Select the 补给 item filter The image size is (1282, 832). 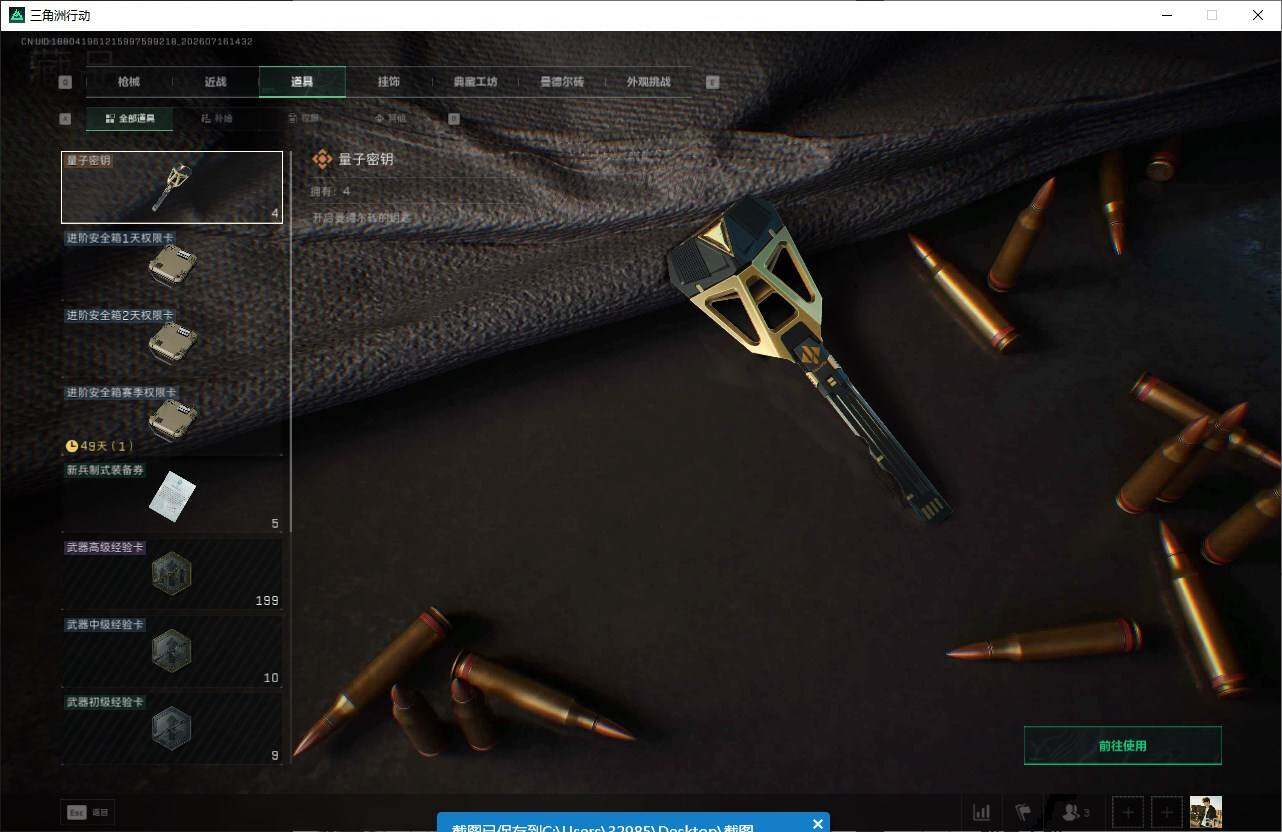[x=216, y=118]
